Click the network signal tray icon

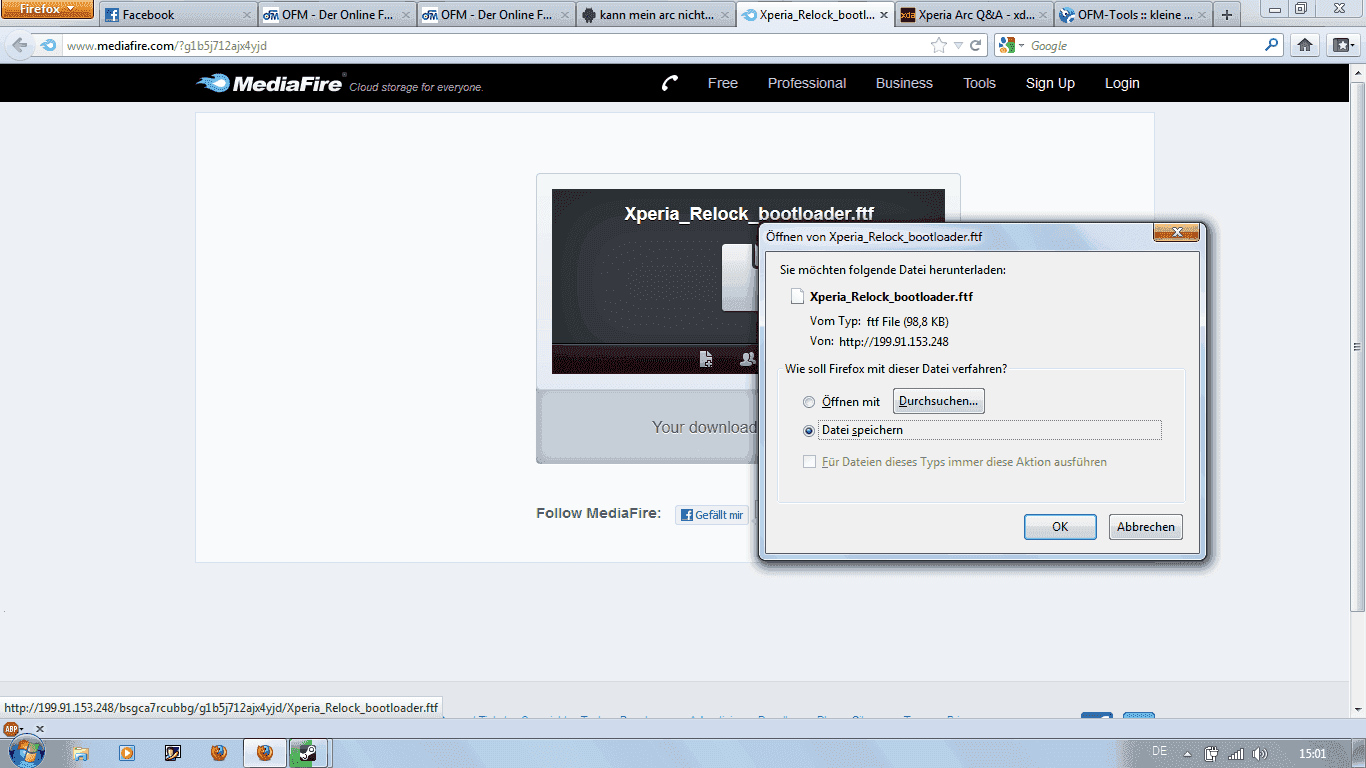coord(1236,753)
